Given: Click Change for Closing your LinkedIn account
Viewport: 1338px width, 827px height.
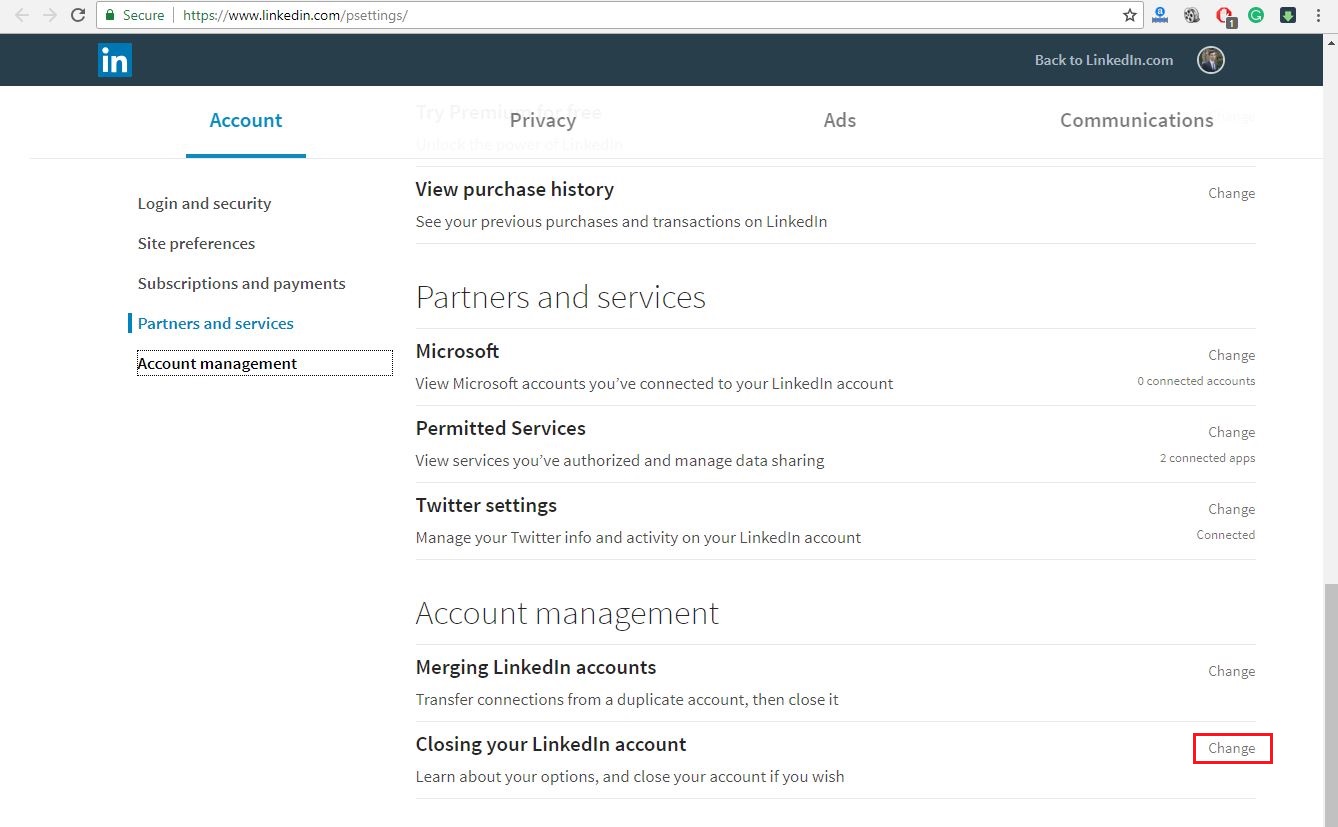Looking at the screenshot, I should pos(1231,749).
